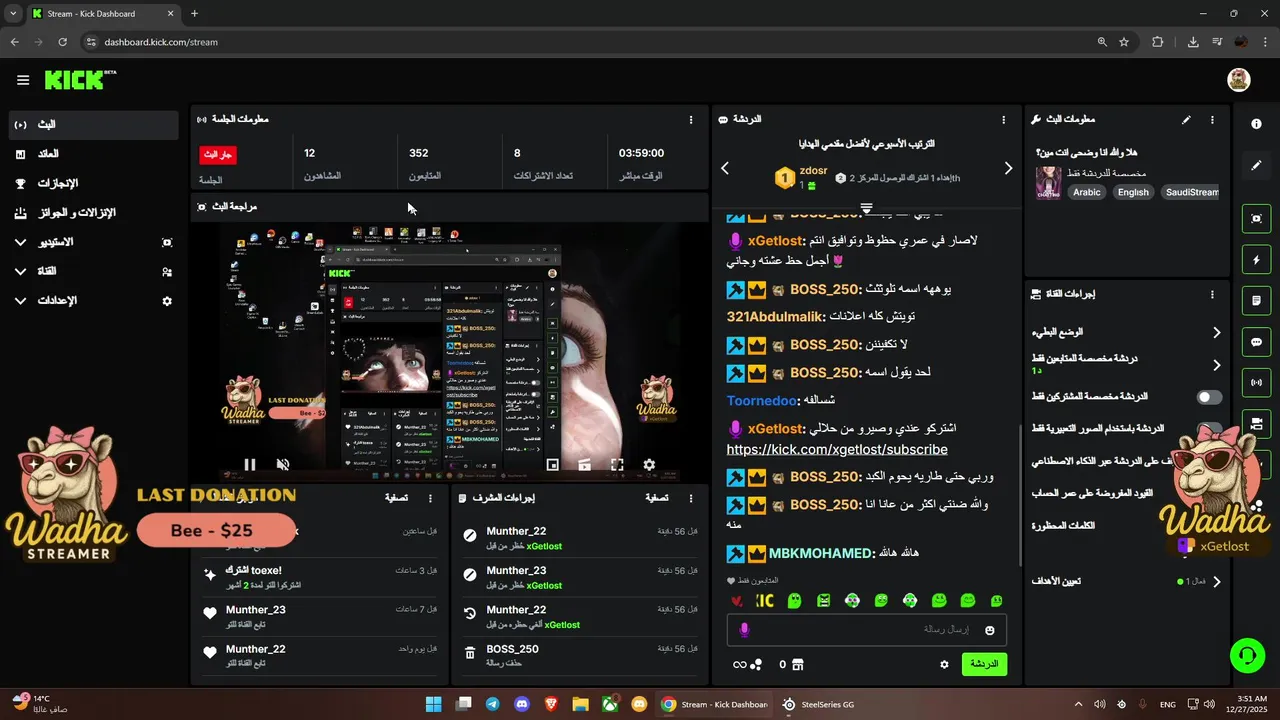Screen dimensions: 1280x720
Task: Toggle the session info broadcast widget in the right rail
Action: pos(1256,382)
